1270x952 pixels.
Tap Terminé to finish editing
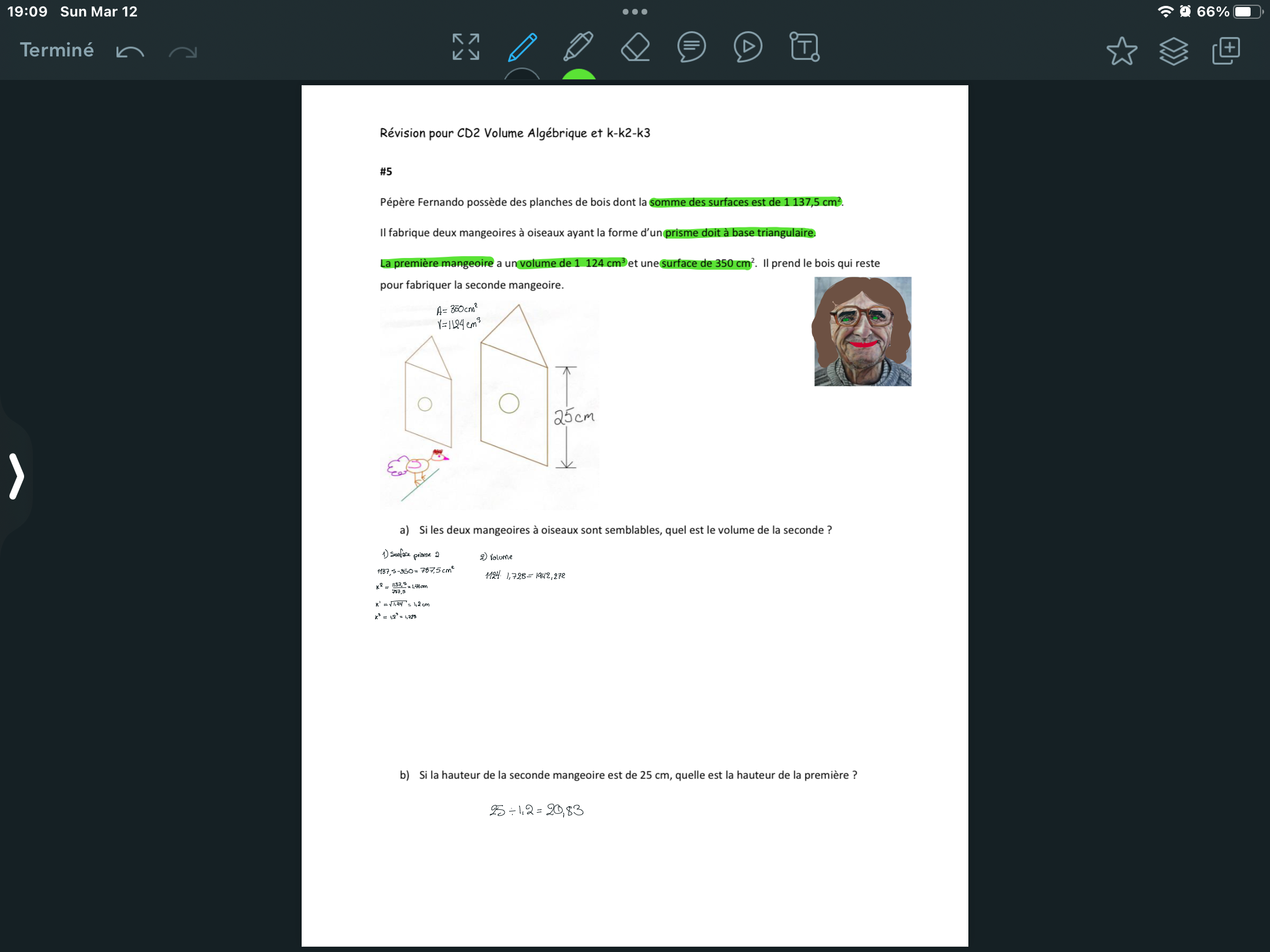(56, 50)
